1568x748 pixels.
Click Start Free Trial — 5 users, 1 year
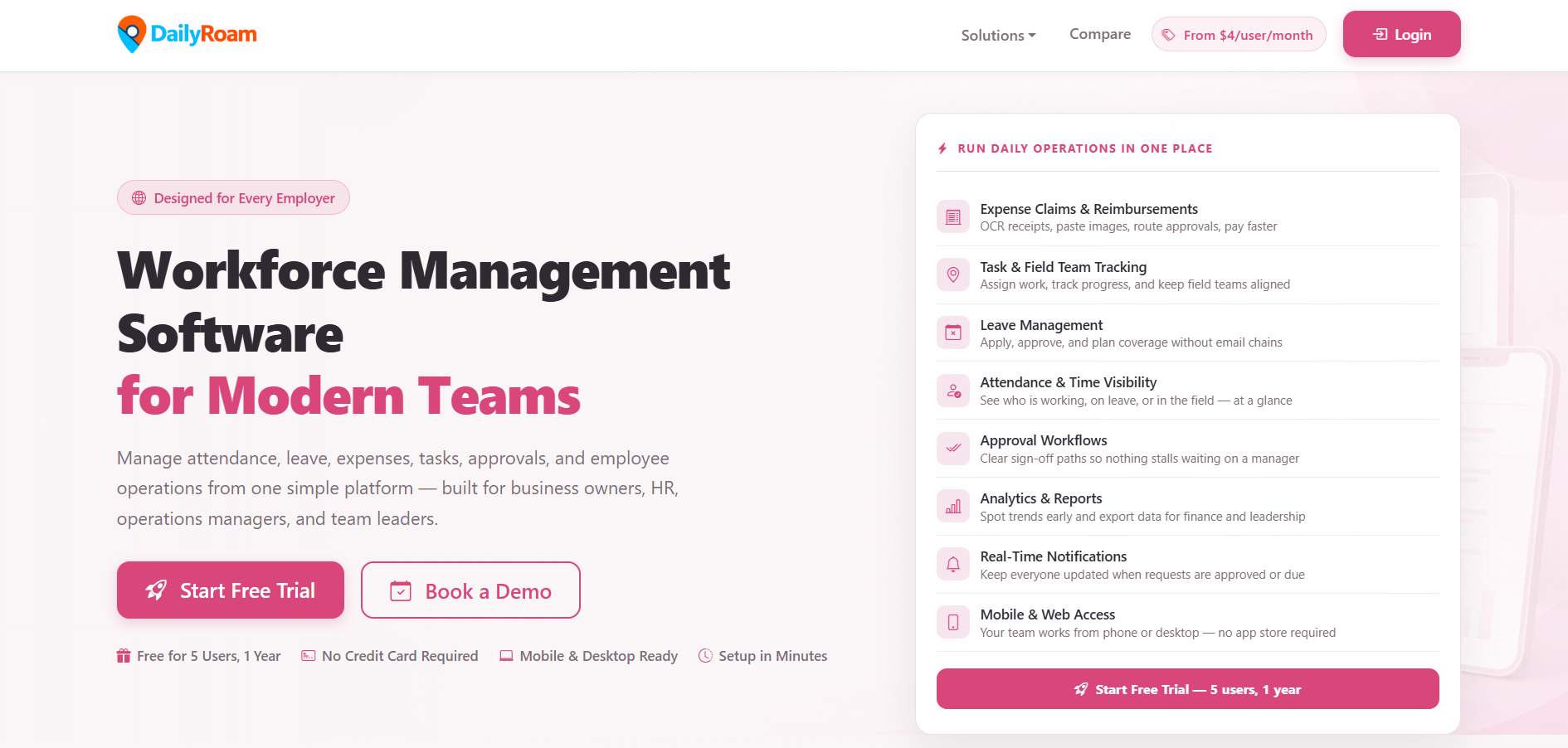(x=1188, y=689)
